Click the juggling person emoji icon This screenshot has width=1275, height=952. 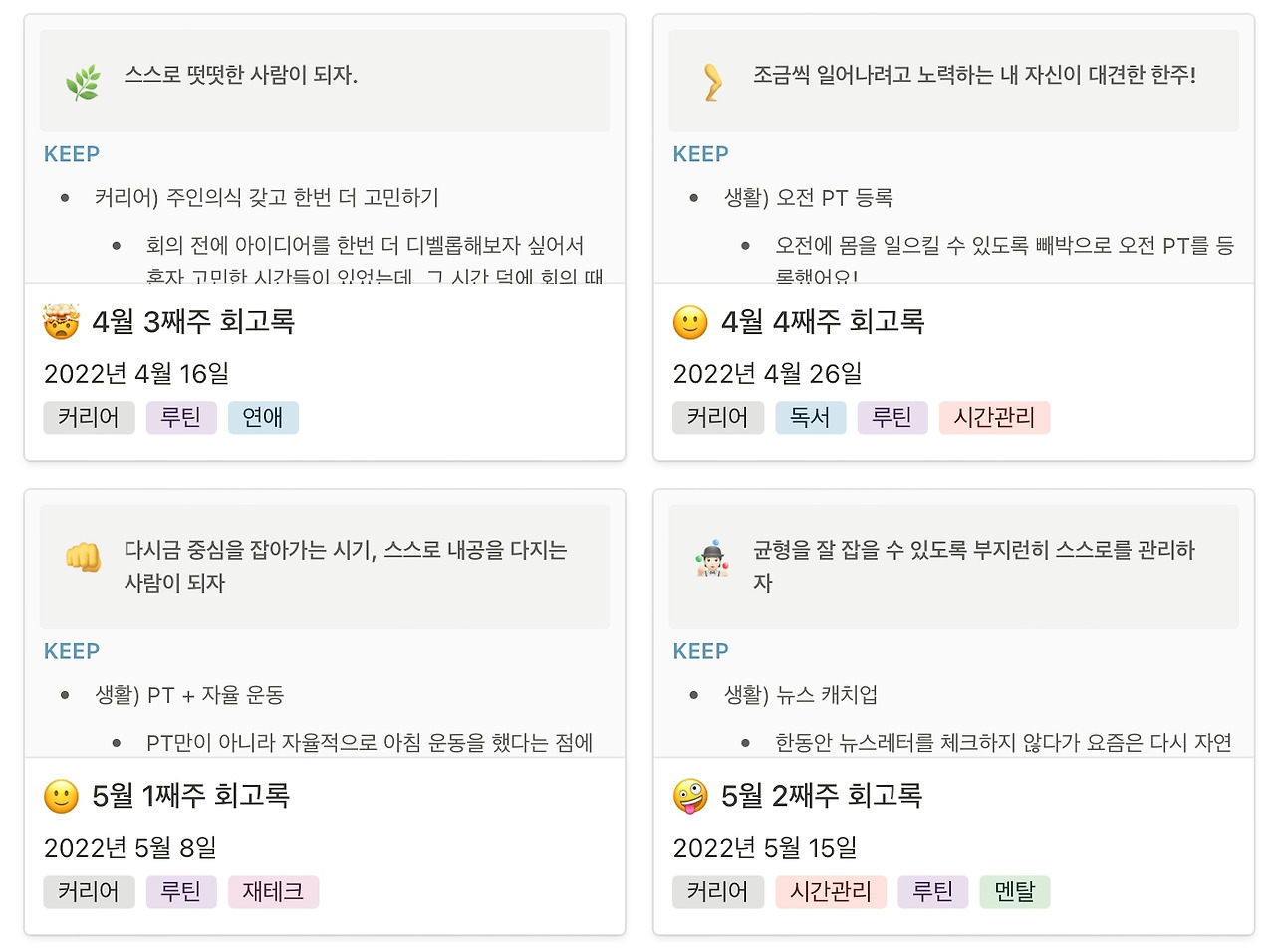[x=712, y=560]
